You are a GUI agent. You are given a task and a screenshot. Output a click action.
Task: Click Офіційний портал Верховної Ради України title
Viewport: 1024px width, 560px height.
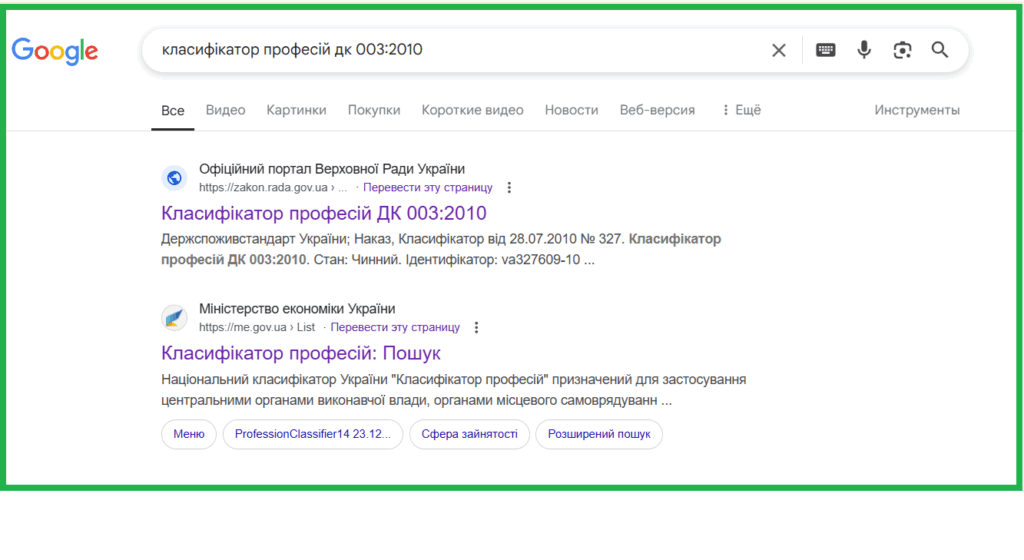point(332,169)
